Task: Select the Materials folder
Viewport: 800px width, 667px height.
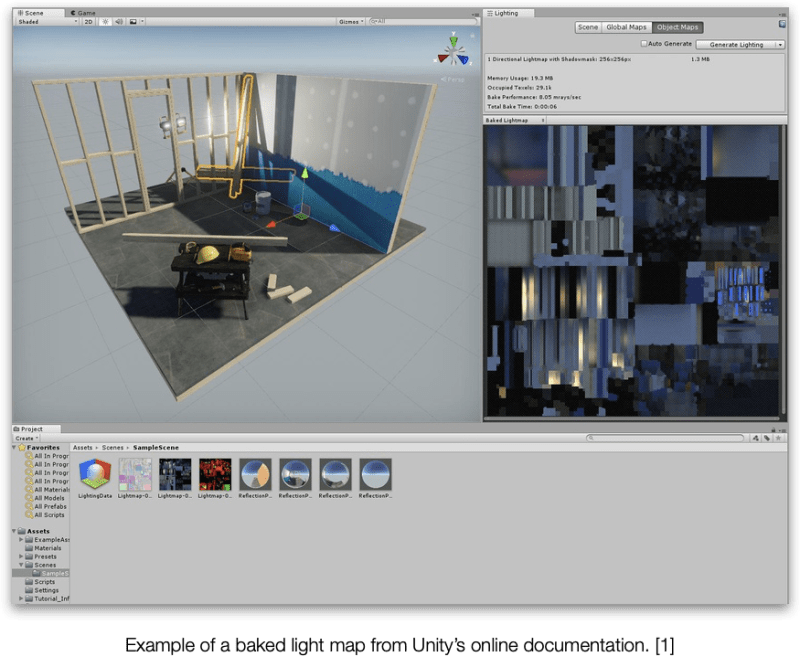Action: [x=44, y=548]
